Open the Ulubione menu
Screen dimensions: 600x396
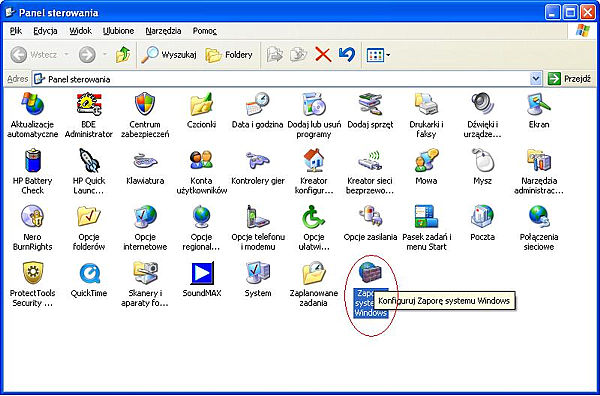(118, 31)
